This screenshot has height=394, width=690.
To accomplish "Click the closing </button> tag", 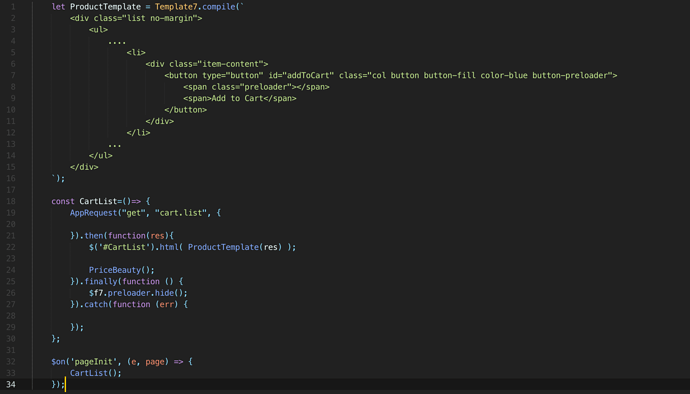I will pyautogui.click(x=186, y=110).
